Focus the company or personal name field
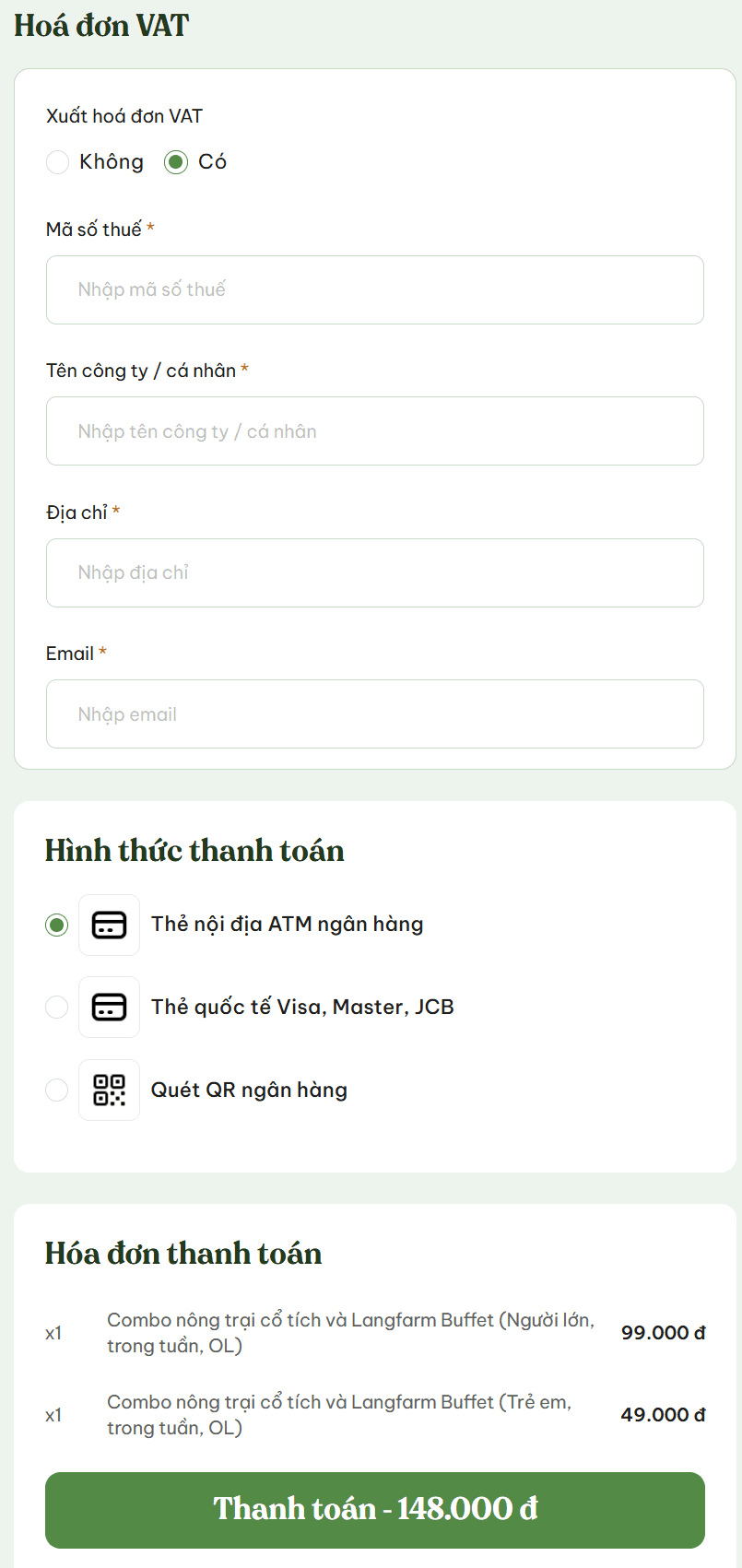Image resolution: width=742 pixels, height=1568 pixels. [374, 431]
